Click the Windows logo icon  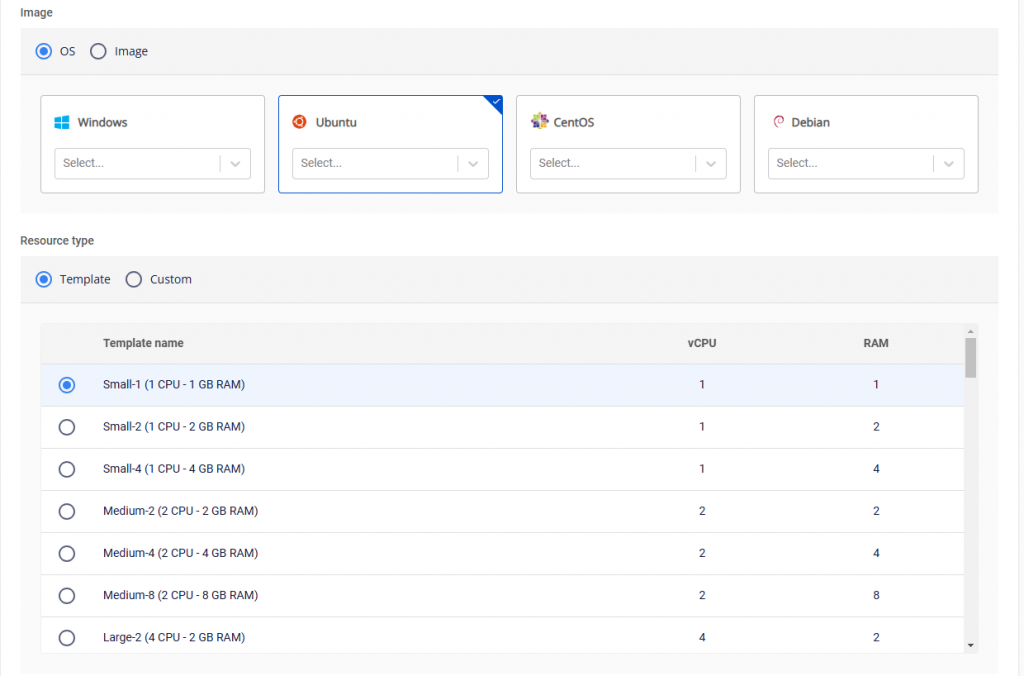click(x=61, y=122)
